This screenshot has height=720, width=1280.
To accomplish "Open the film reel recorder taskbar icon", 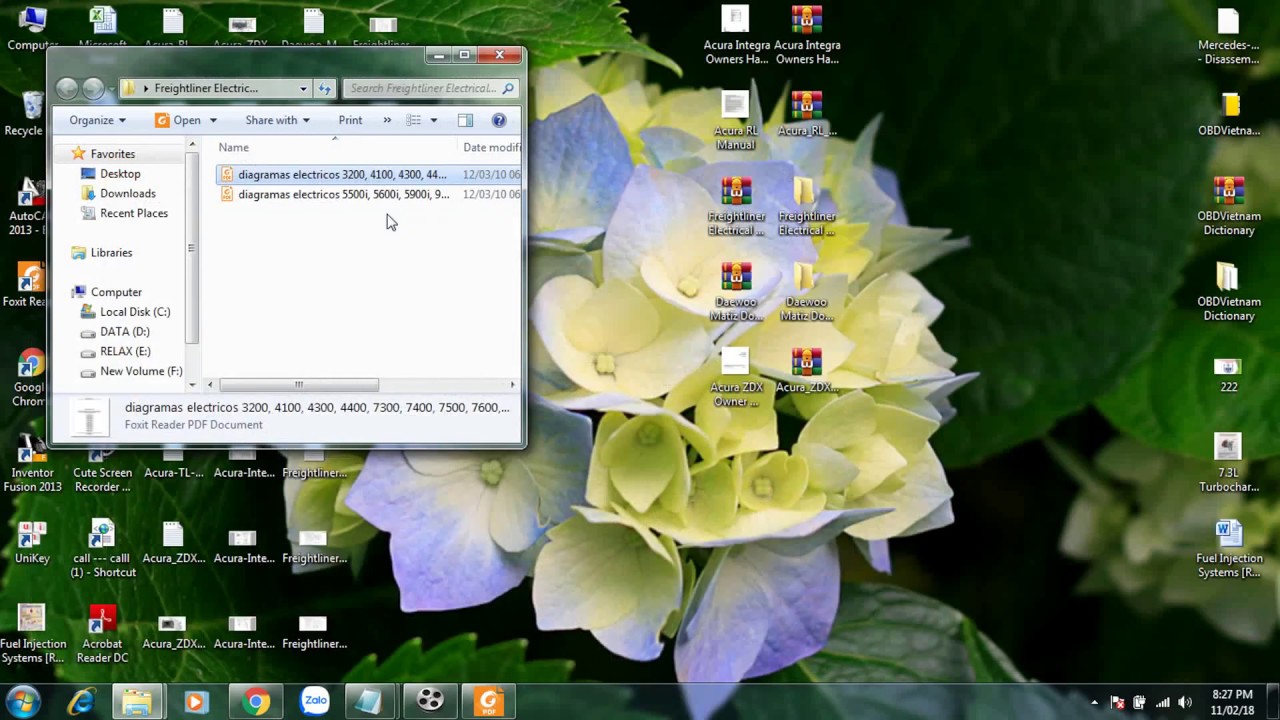I will tap(430, 702).
